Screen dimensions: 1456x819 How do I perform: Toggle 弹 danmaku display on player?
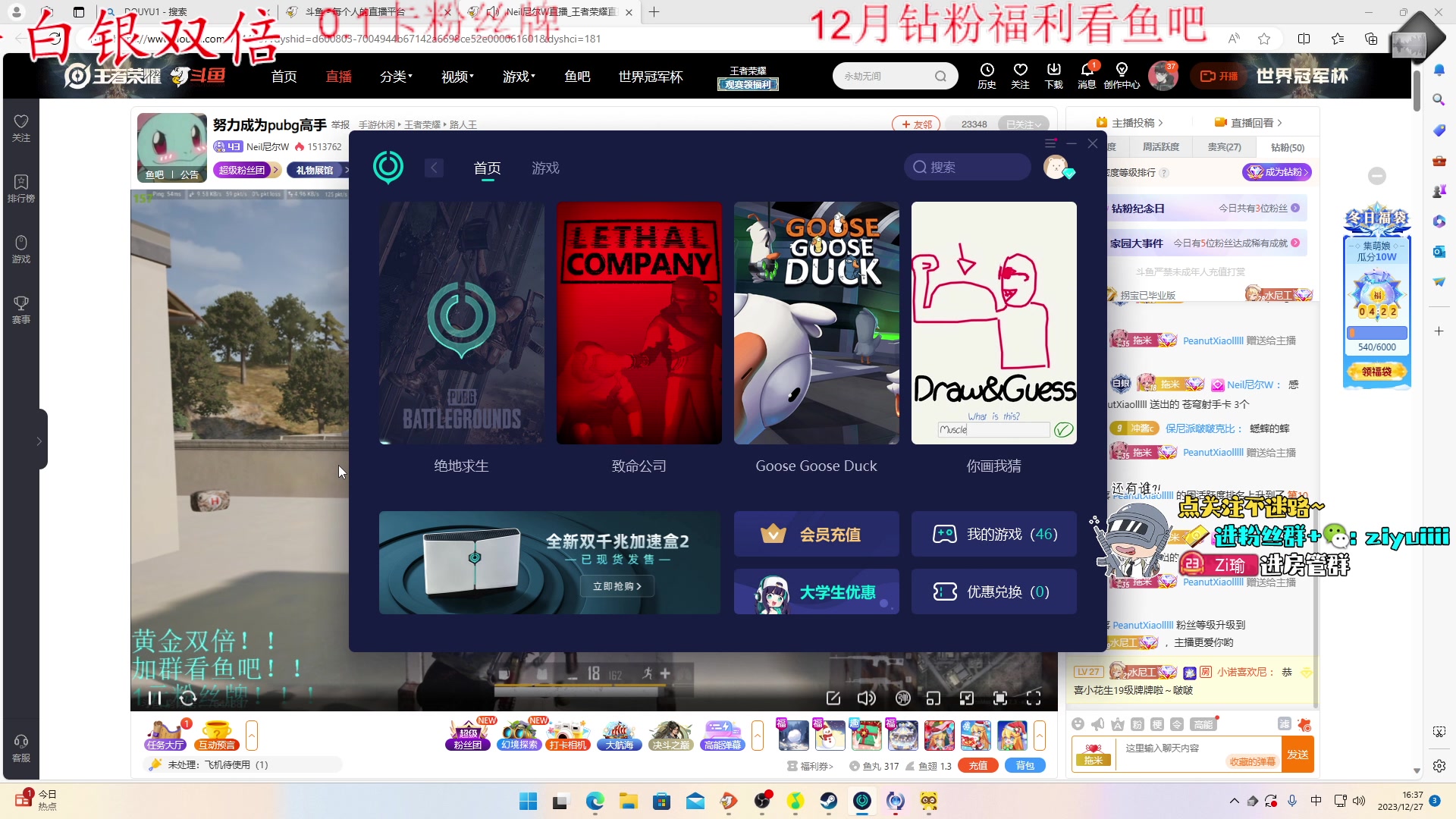point(902,698)
